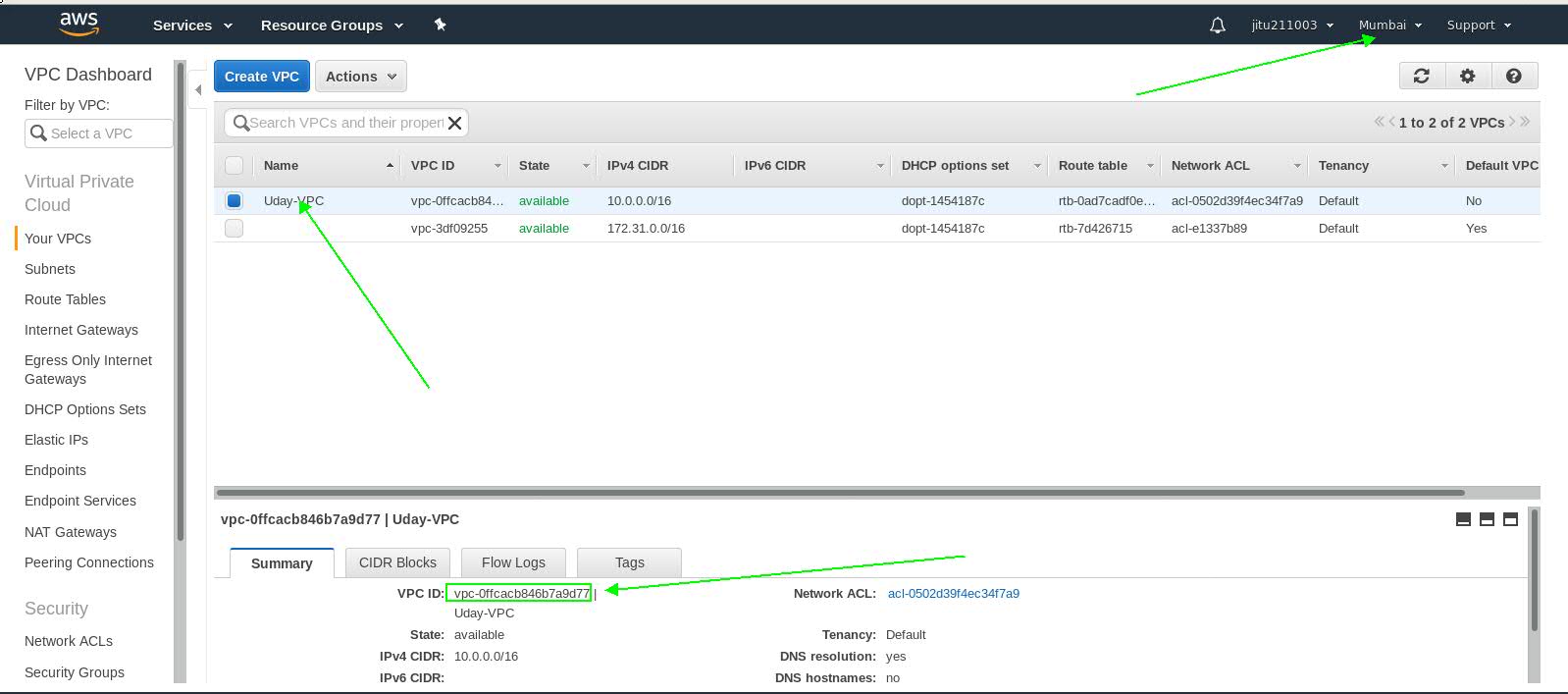Switch to the CIDR Blocks tab
The image size is (1568, 694).
[x=397, y=561]
